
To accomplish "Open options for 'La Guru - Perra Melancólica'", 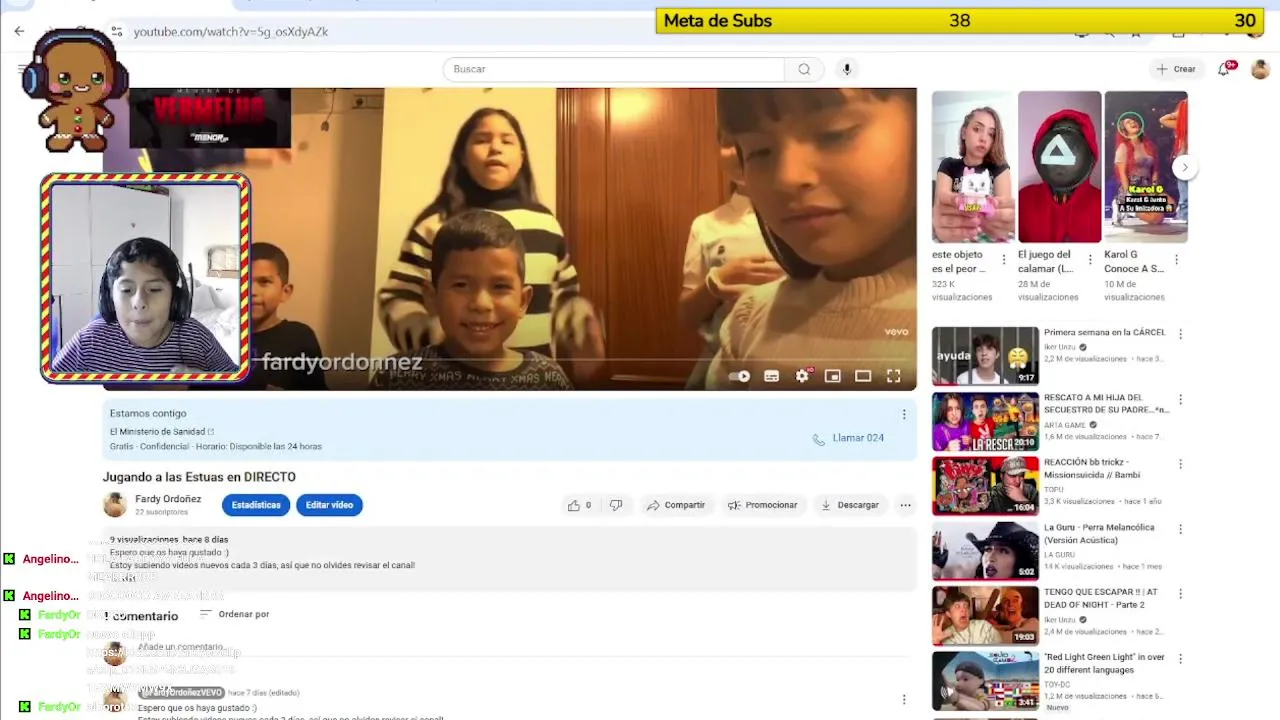I will coord(1180,529).
